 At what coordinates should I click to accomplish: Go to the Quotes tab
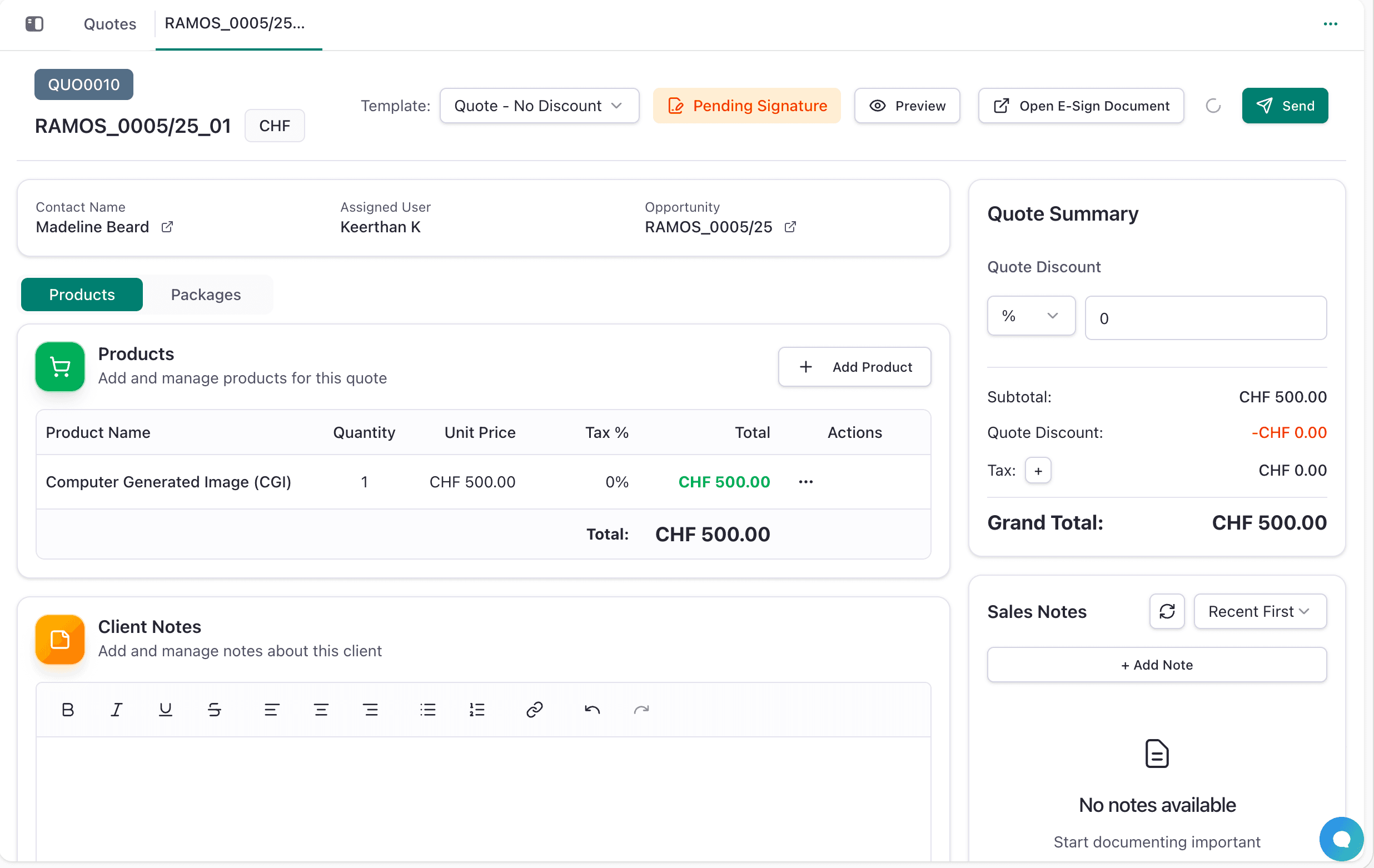click(110, 24)
